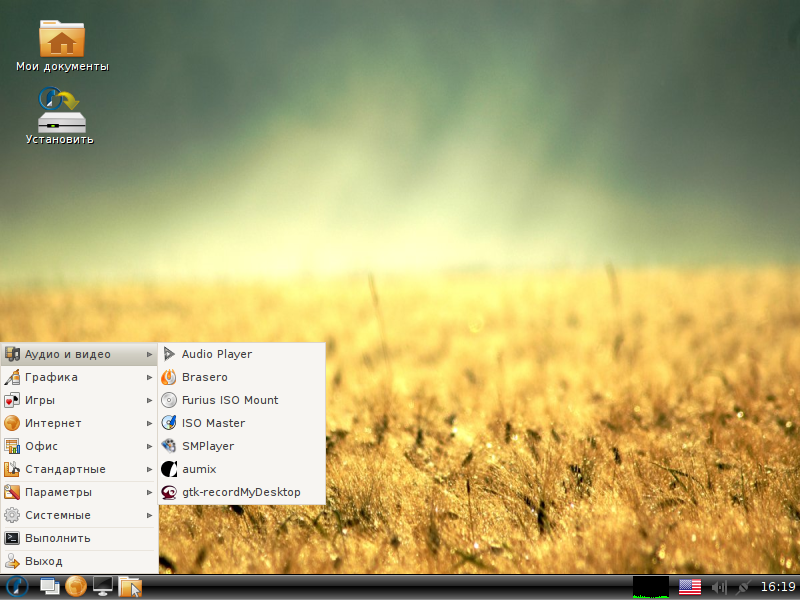Screen dimensions: 800x600
Task: Click the Выход logout icon
Action: (x=12, y=561)
